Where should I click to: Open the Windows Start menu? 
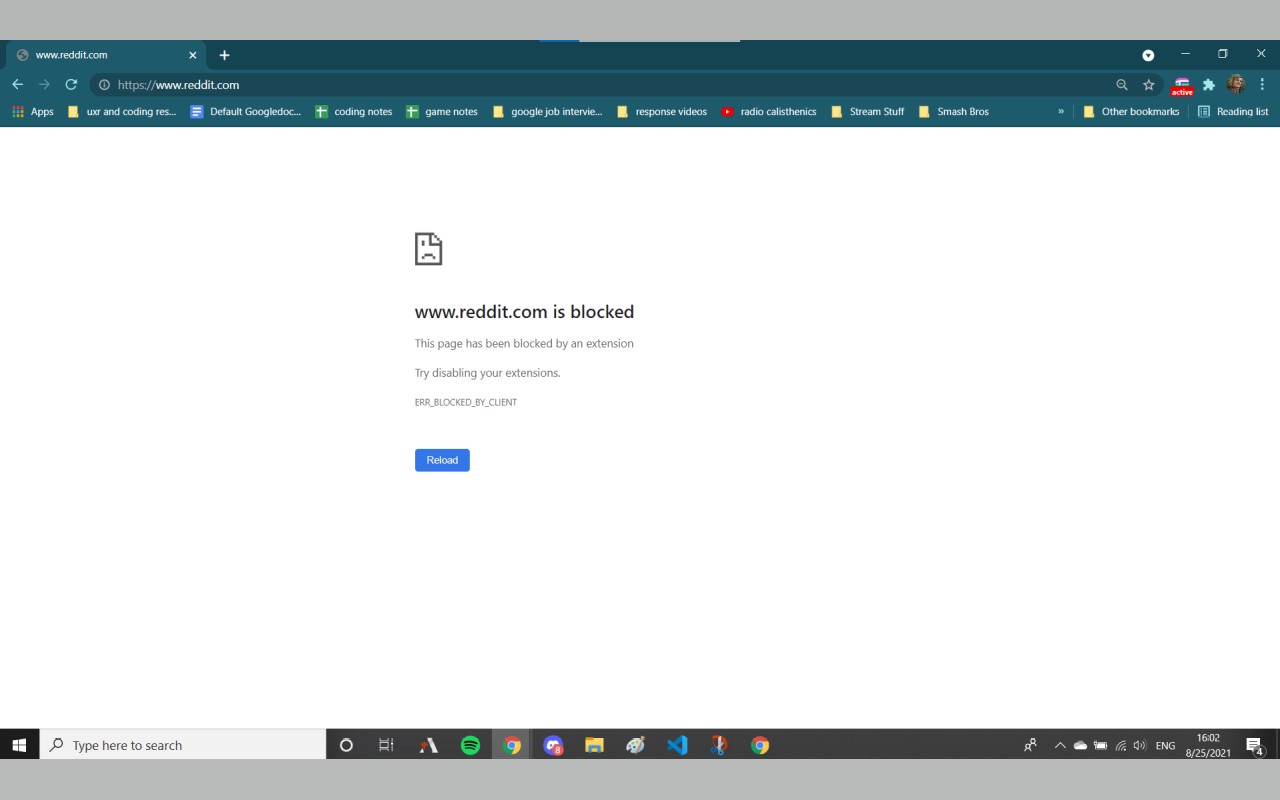pos(19,745)
